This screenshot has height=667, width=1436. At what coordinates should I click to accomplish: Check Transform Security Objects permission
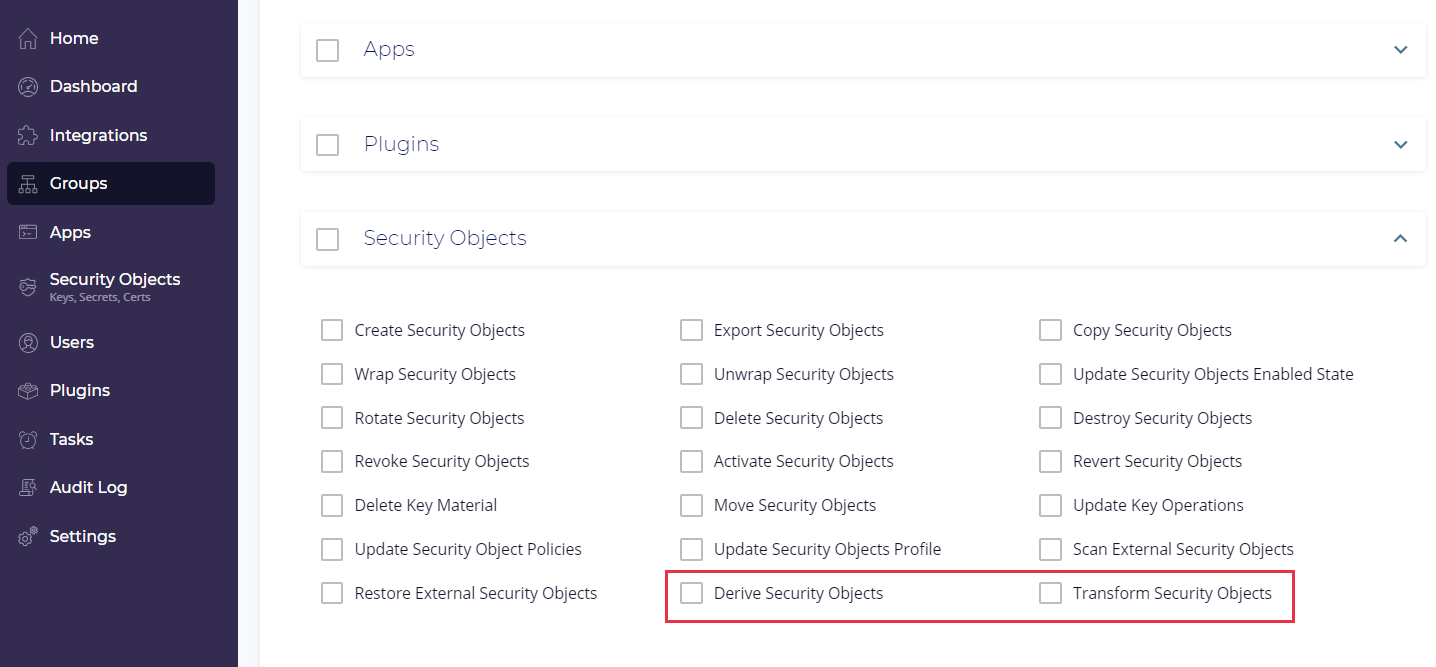point(1050,593)
